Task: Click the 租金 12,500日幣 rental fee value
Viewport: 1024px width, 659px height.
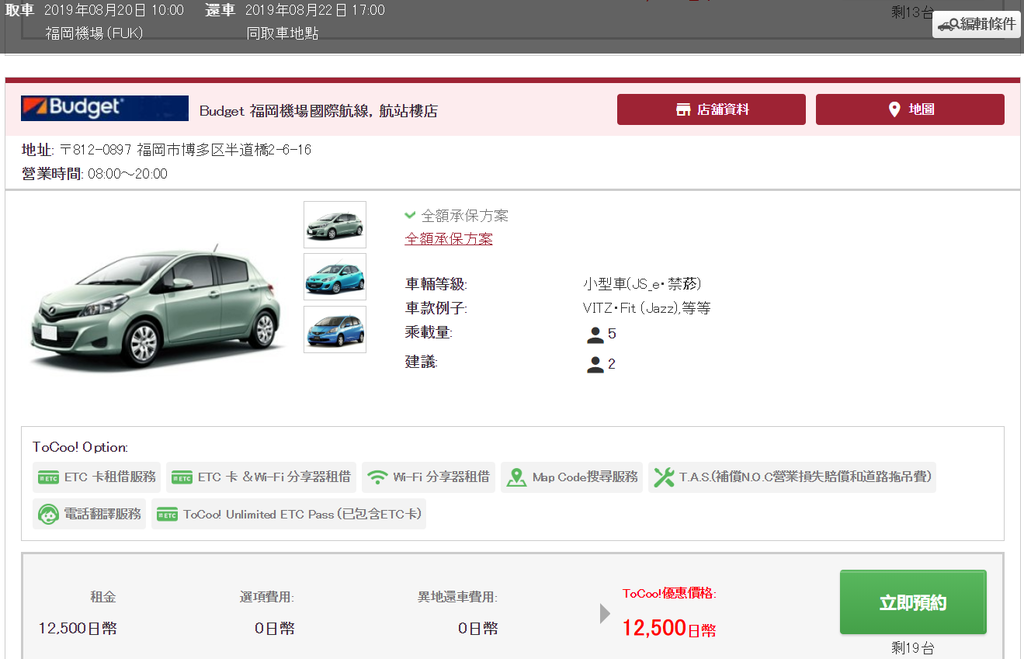Action: tap(78, 628)
